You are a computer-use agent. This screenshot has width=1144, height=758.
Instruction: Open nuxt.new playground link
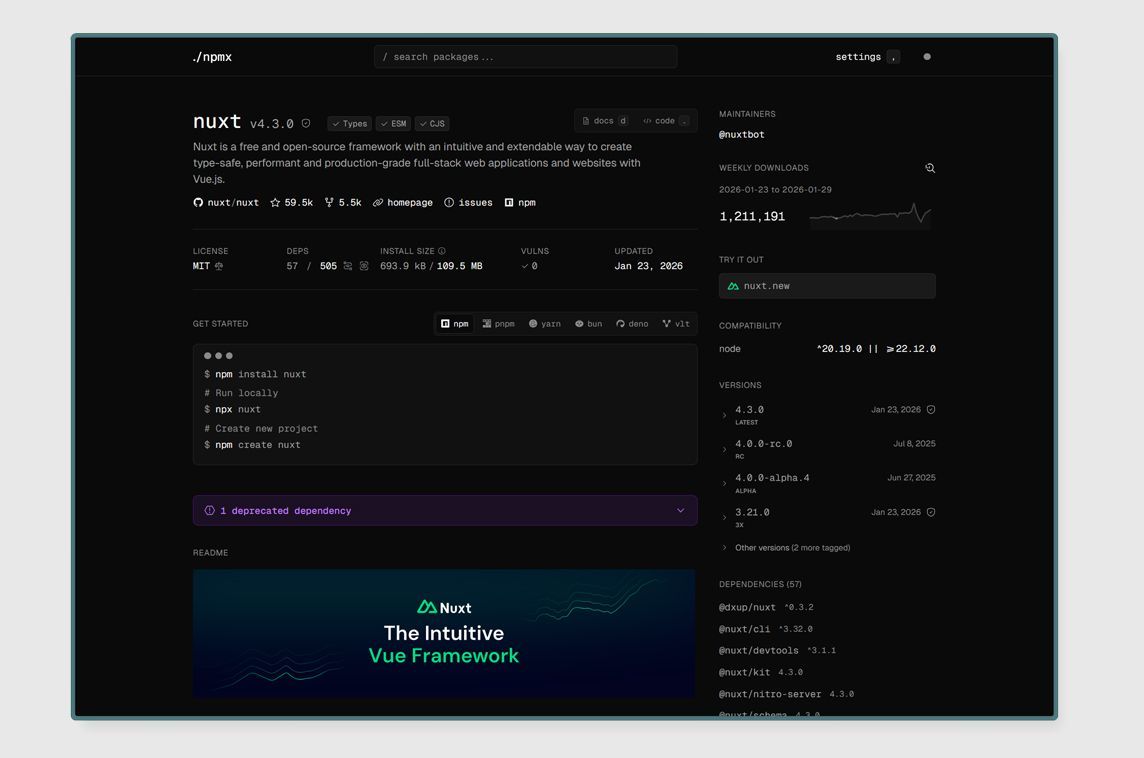click(x=827, y=286)
